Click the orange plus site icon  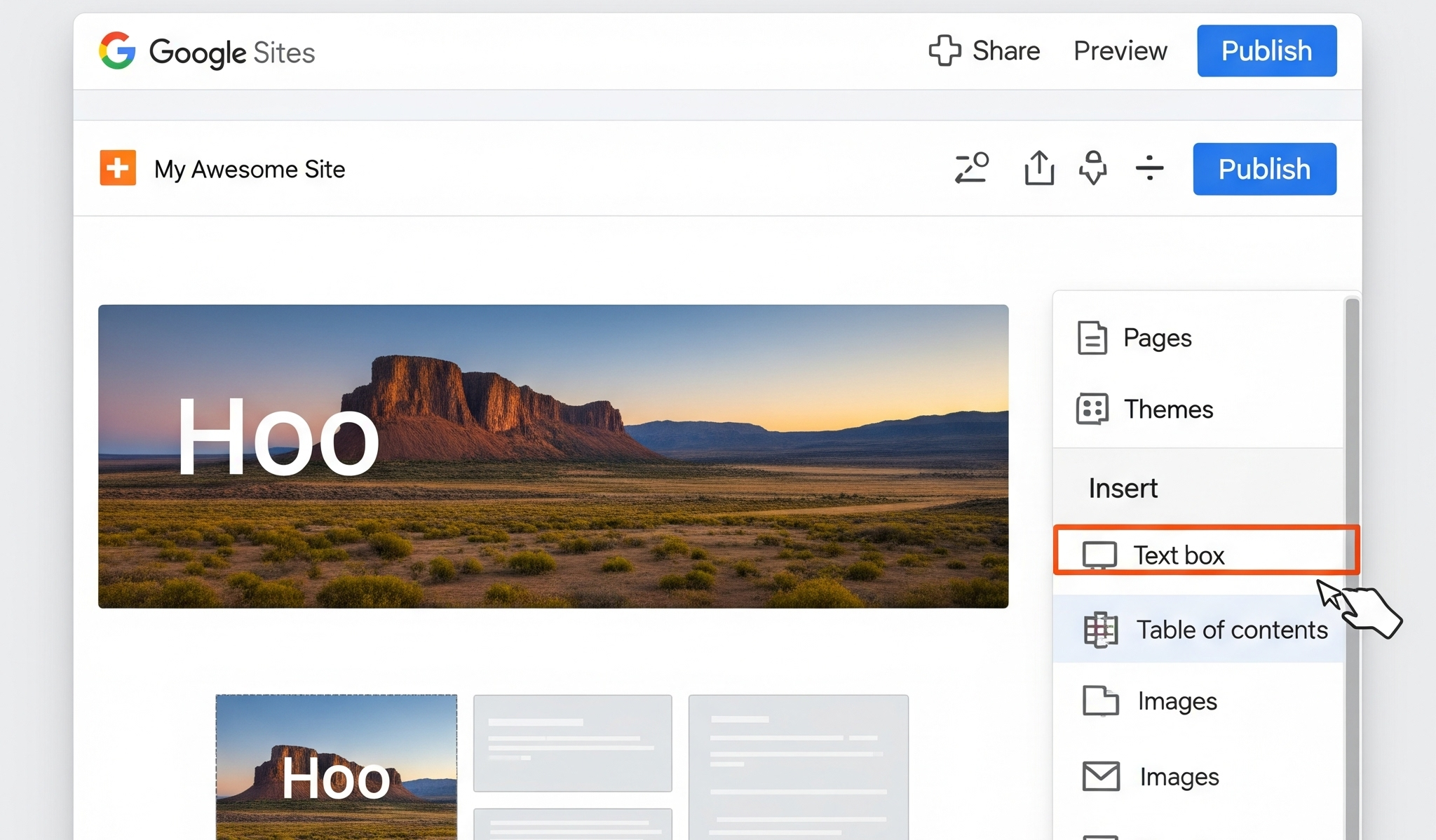coord(118,168)
